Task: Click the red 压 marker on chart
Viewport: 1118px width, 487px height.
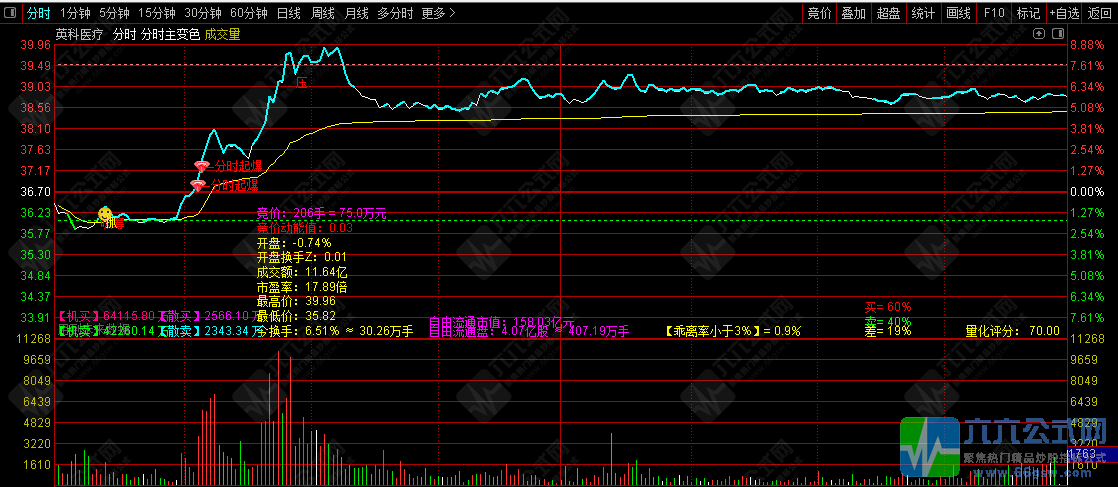Action: tap(301, 83)
